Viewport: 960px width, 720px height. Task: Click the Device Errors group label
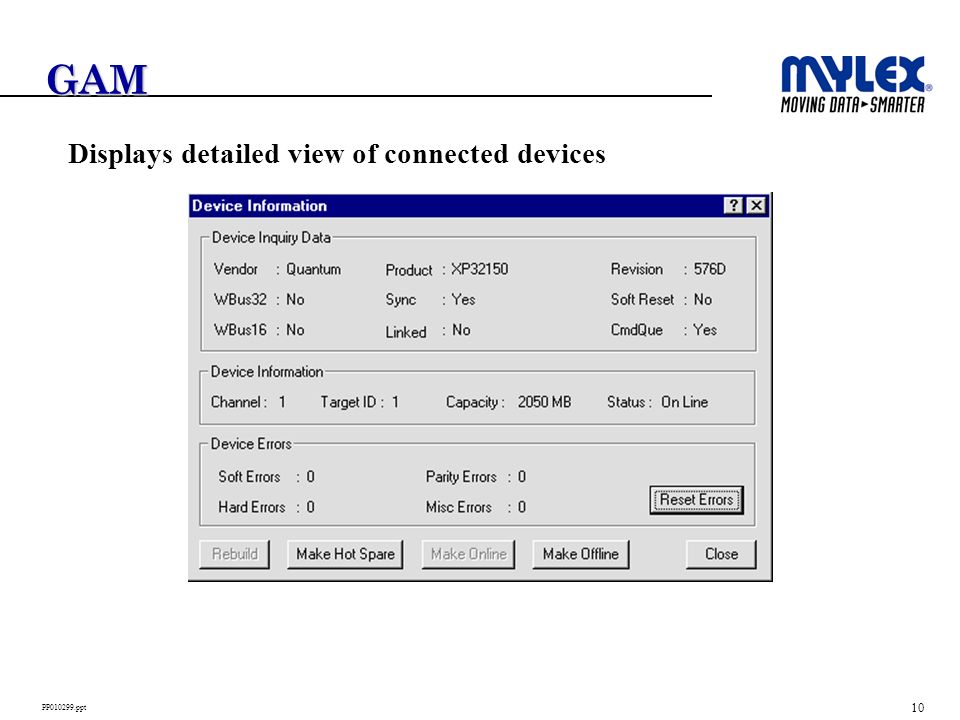pos(251,444)
